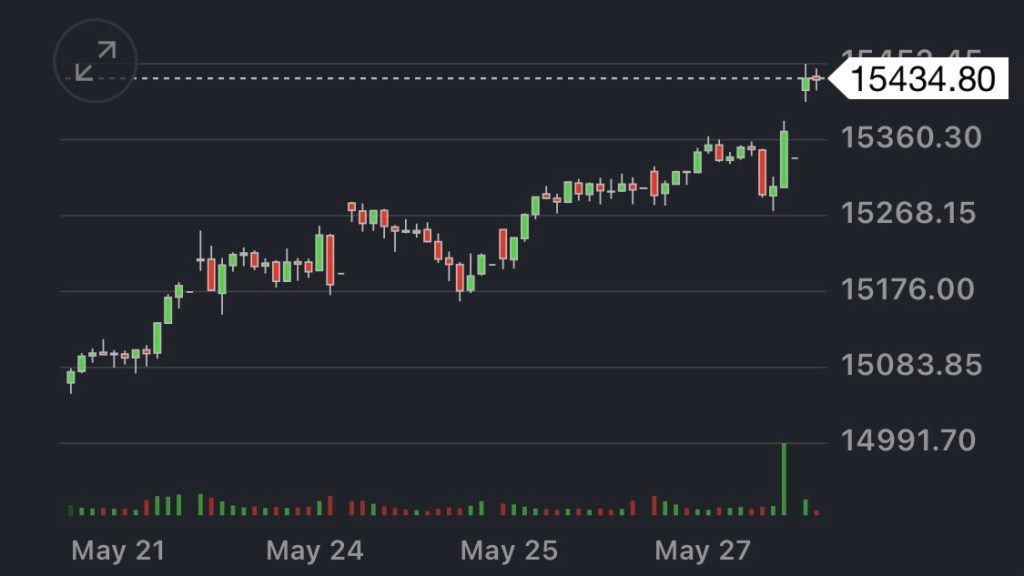Click the green candle beside the last red candle
This screenshot has height=576, width=1024.
[805, 85]
